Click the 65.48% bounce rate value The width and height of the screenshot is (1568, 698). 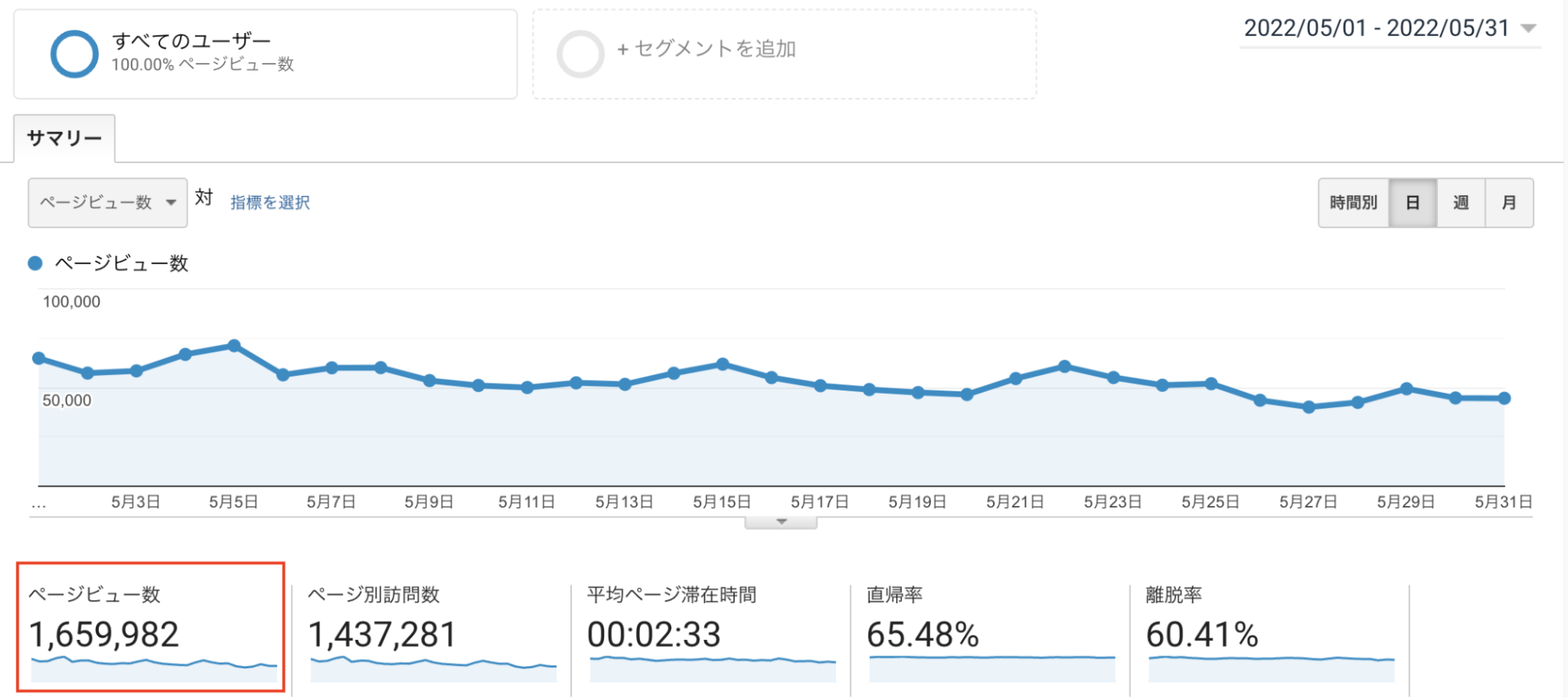coord(922,634)
